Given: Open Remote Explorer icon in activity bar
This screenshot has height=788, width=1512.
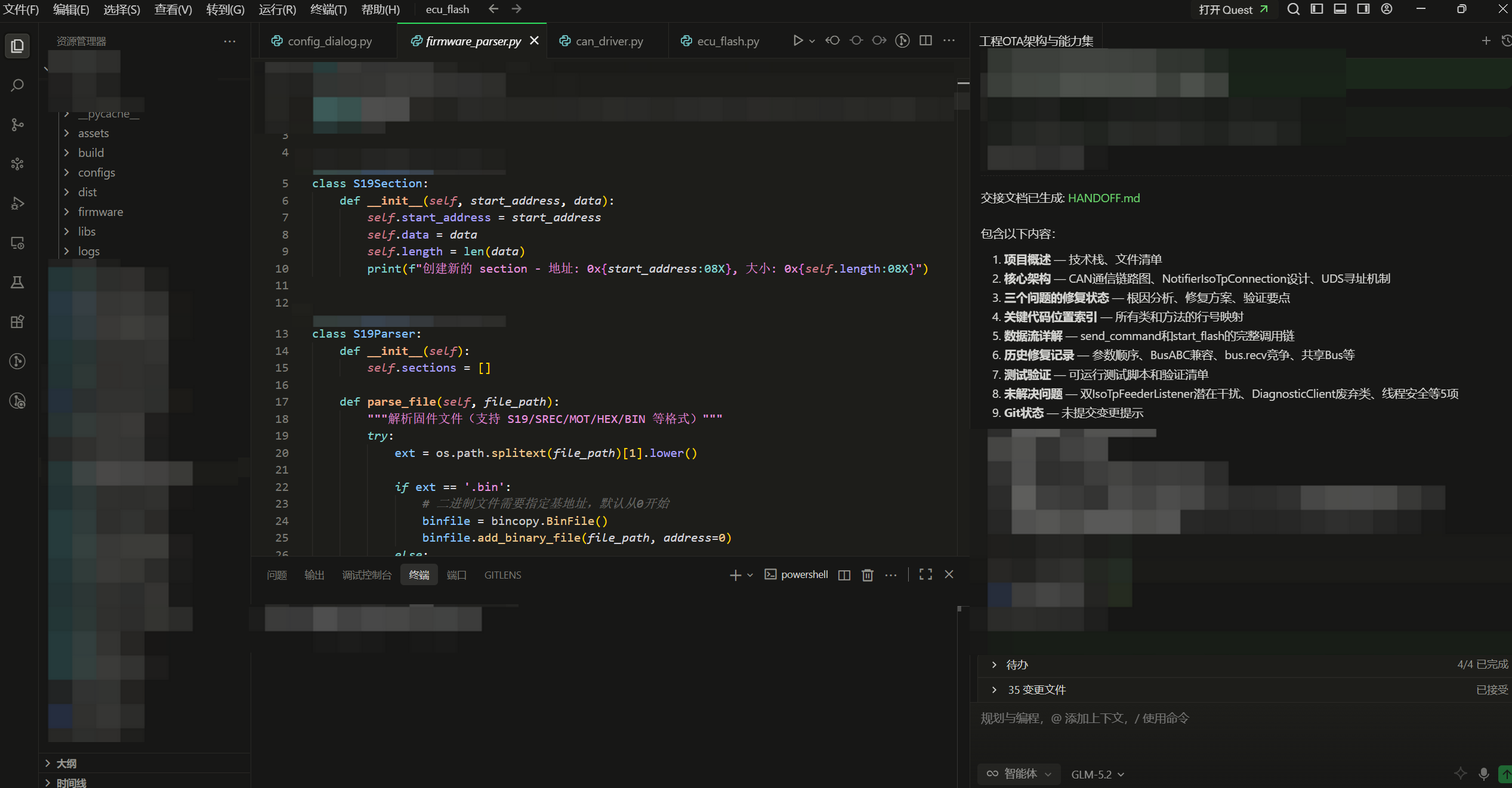Looking at the screenshot, I should pos(17,243).
